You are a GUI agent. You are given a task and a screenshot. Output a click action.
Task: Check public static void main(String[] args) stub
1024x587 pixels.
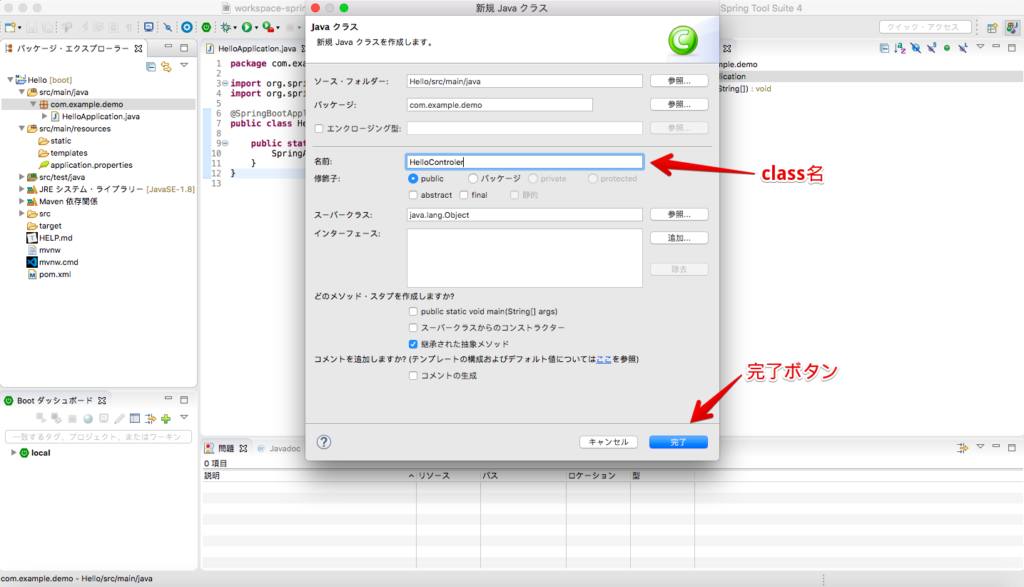point(413,311)
